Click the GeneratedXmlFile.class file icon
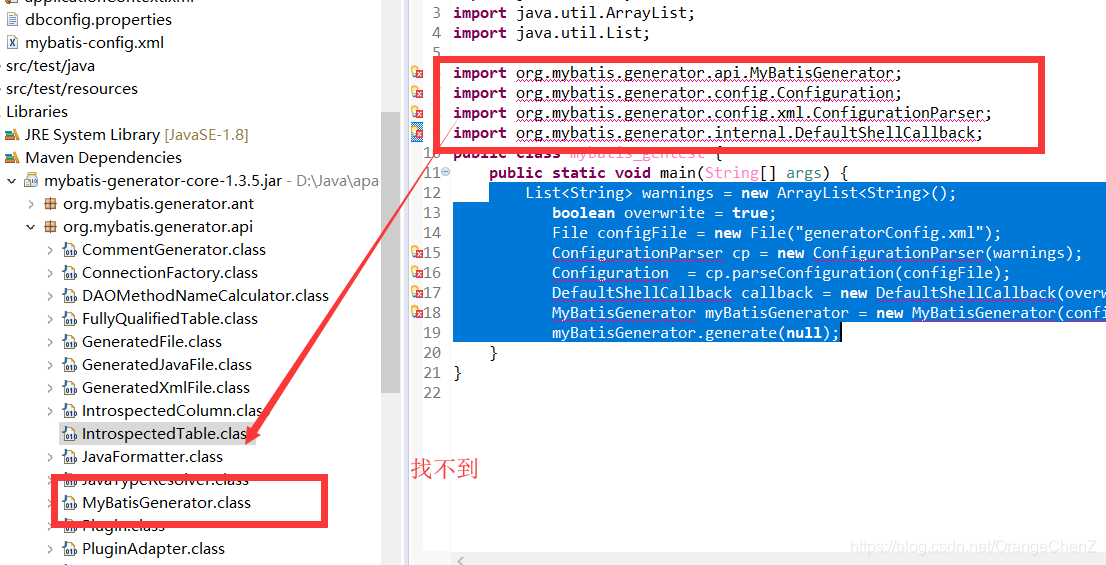Viewport: 1106px width, 565px height. pos(69,388)
